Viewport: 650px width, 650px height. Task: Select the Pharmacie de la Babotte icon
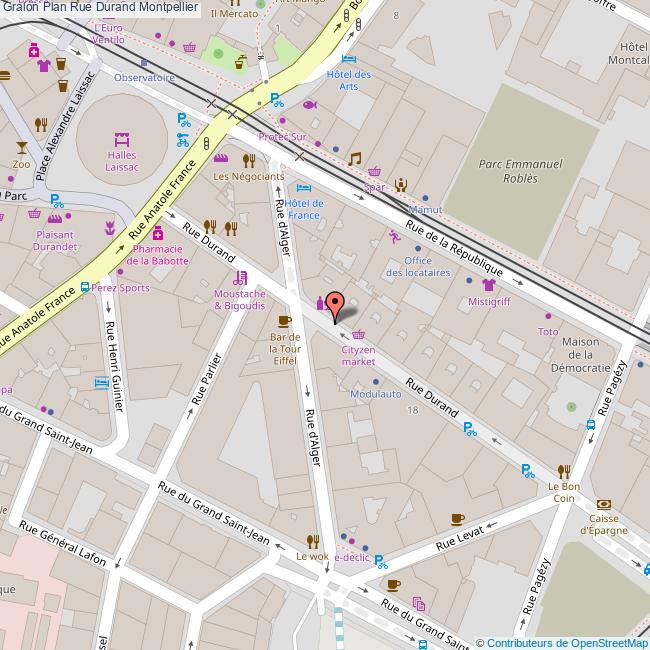click(157, 233)
